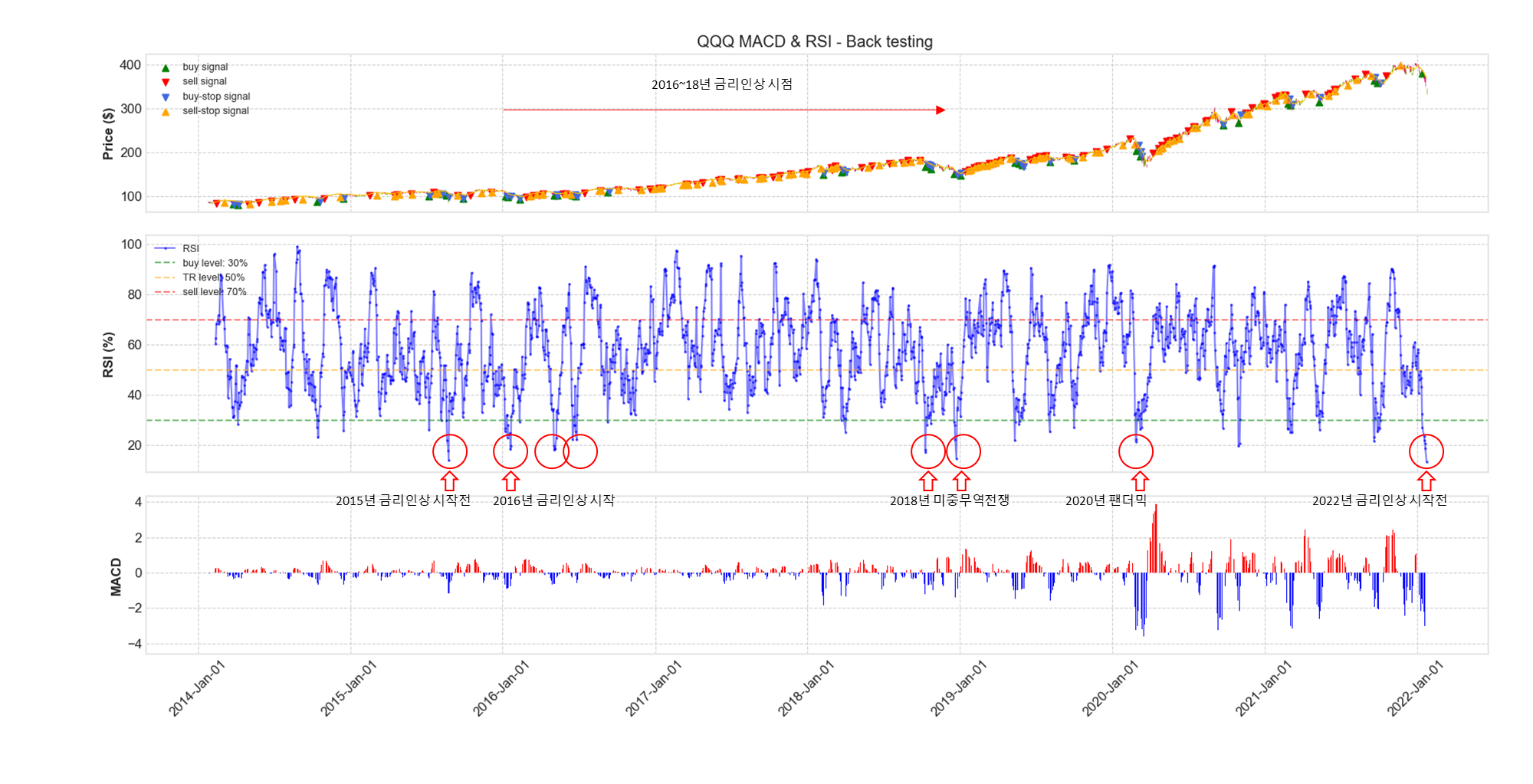This screenshot has width=1533, height=784.
Task: Click the 2016-Jan-01 x-axis date label
Action: [x=501, y=688]
